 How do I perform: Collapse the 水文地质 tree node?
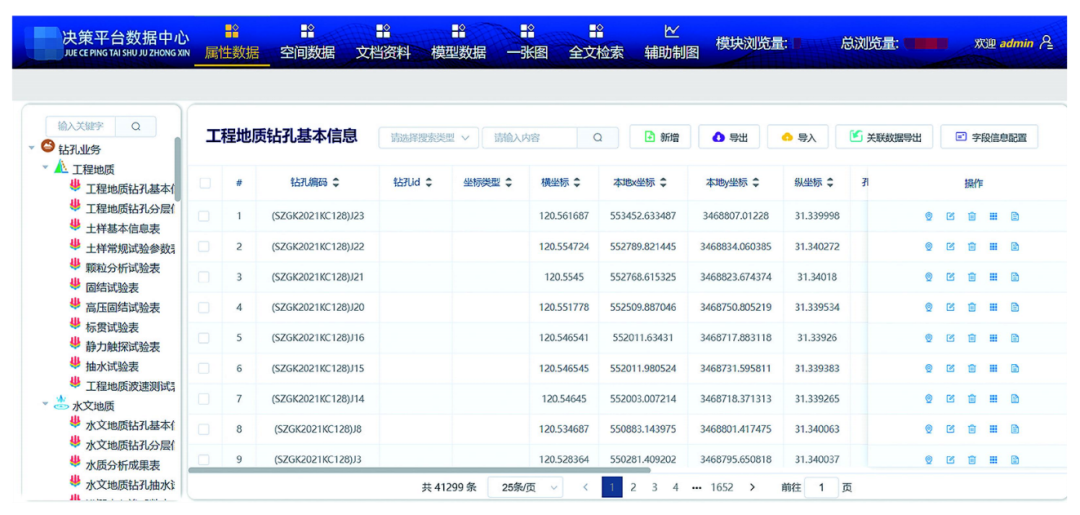click(45, 404)
